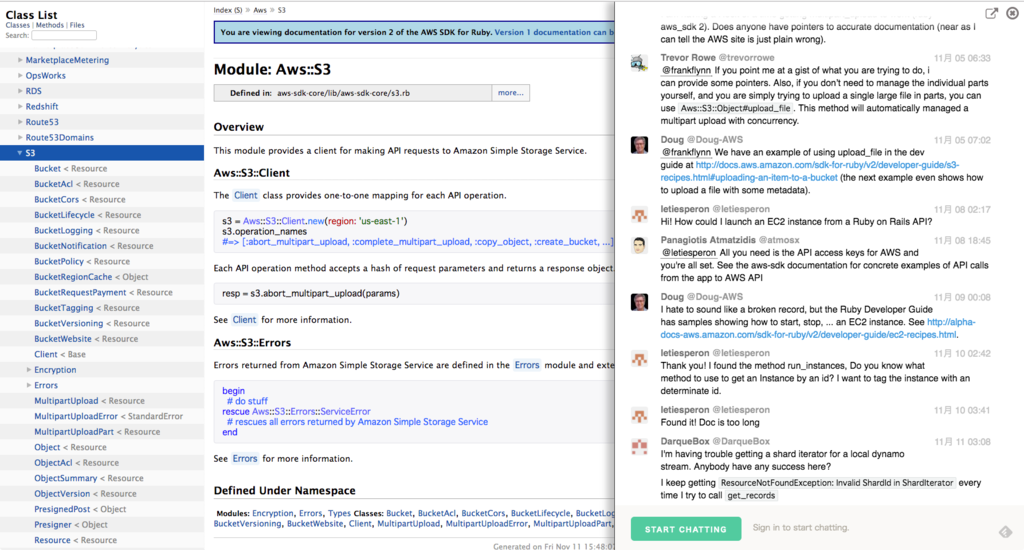Select BucketLogging in class list
The width and height of the screenshot is (1024, 550).
pyautogui.click(x=63, y=231)
